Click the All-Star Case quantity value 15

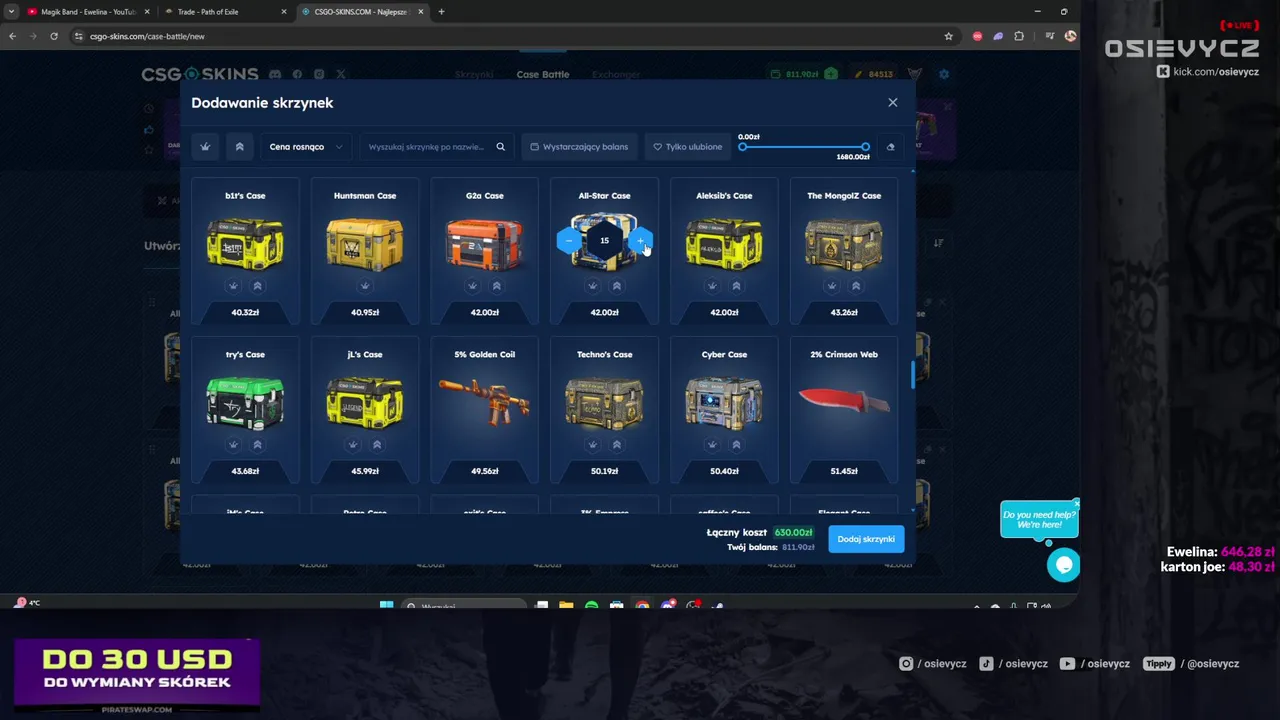coord(604,240)
